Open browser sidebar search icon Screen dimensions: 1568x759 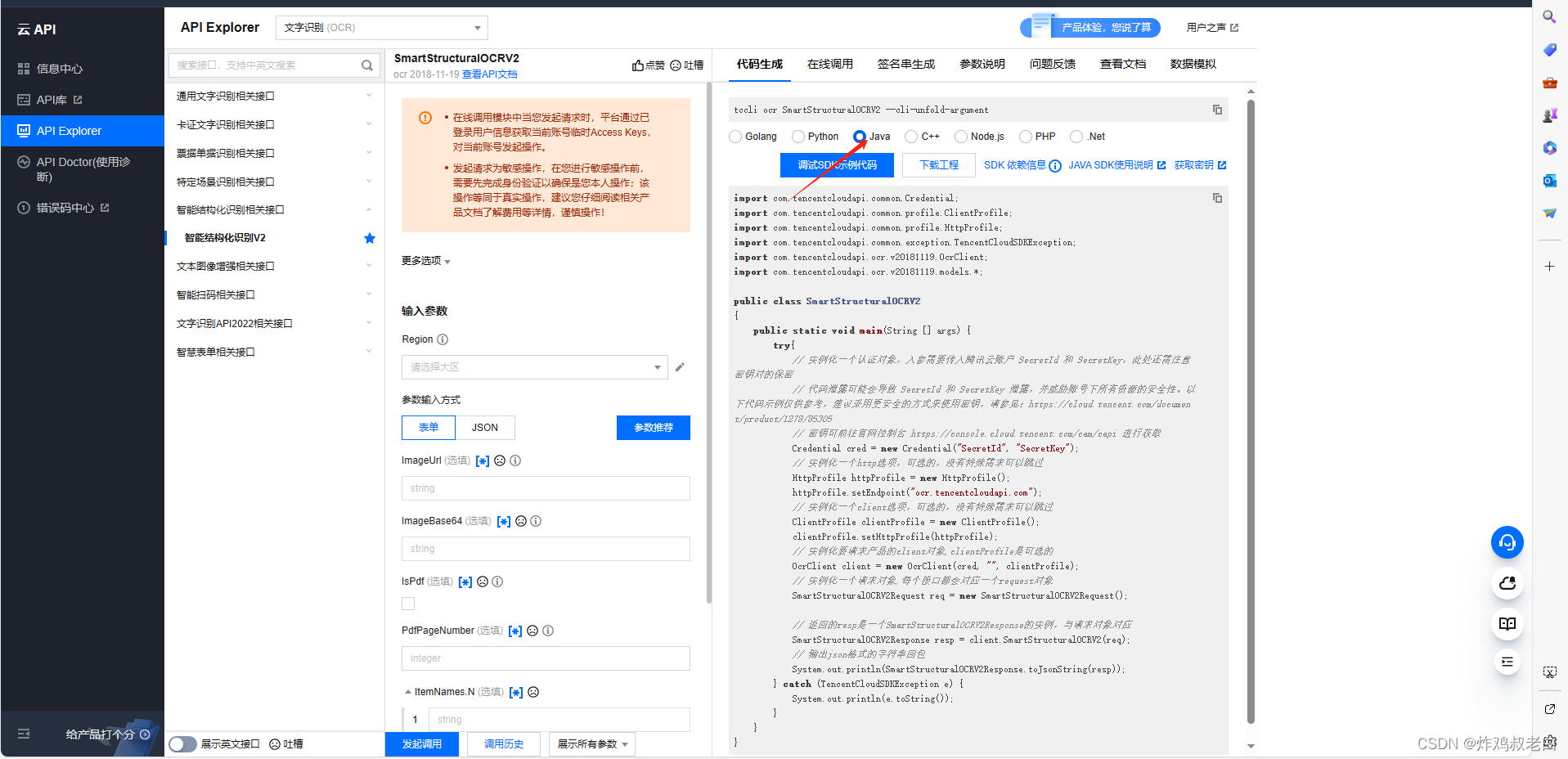[1549, 16]
